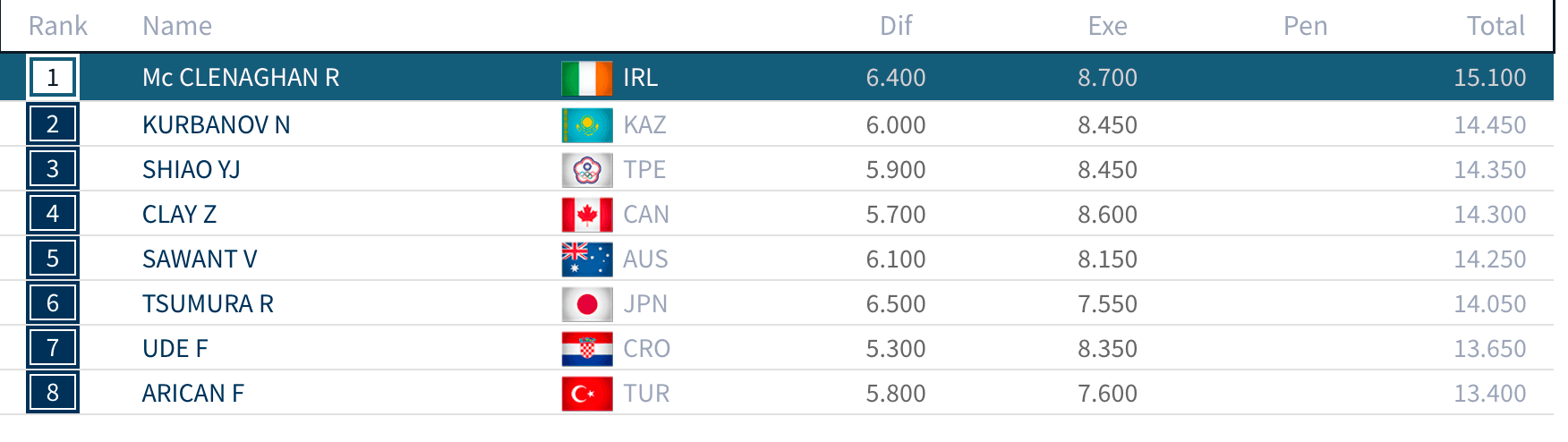The width and height of the screenshot is (1568, 442).
Task: Open KURBANOV N athlete link
Action: point(217,125)
